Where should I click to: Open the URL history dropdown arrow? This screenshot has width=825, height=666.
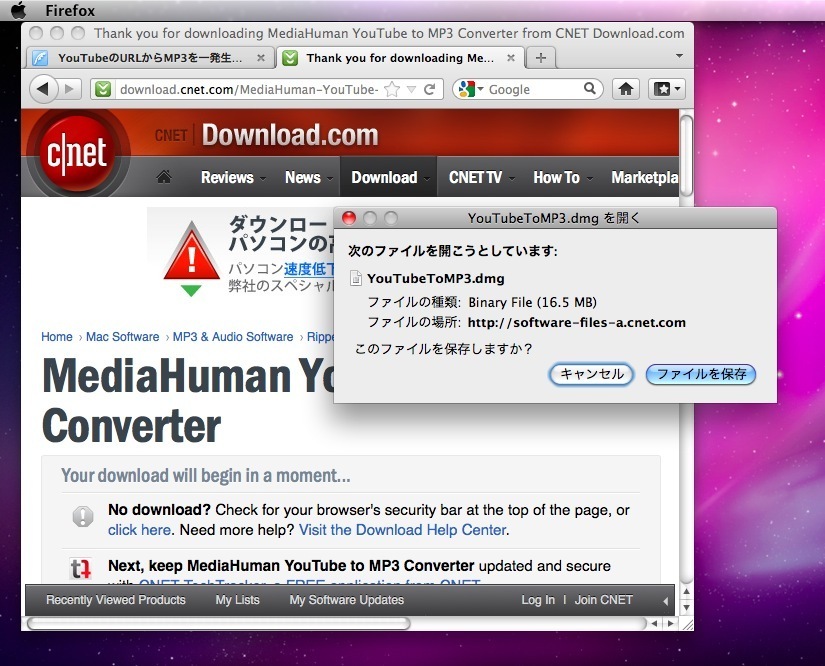pos(411,90)
